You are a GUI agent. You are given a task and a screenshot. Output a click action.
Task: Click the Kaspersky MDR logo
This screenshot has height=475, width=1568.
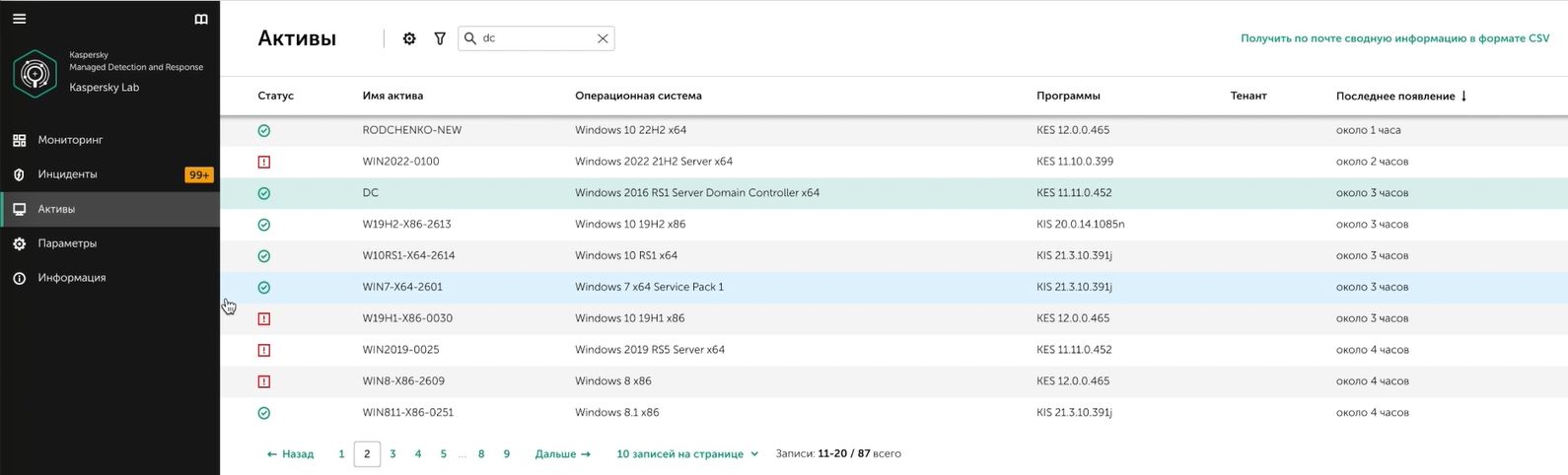[36, 74]
